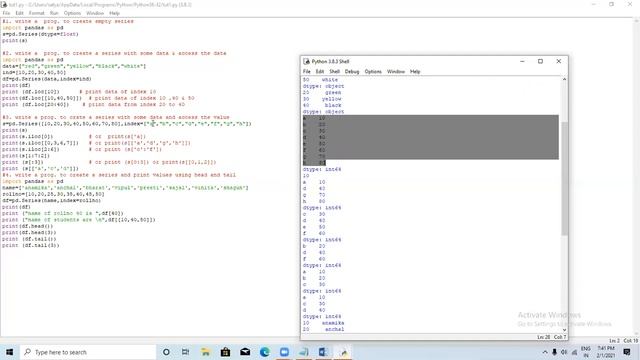This screenshot has width=640, height=360.
Task: Click the shell output line '30 yellow'
Action: point(322,99)
